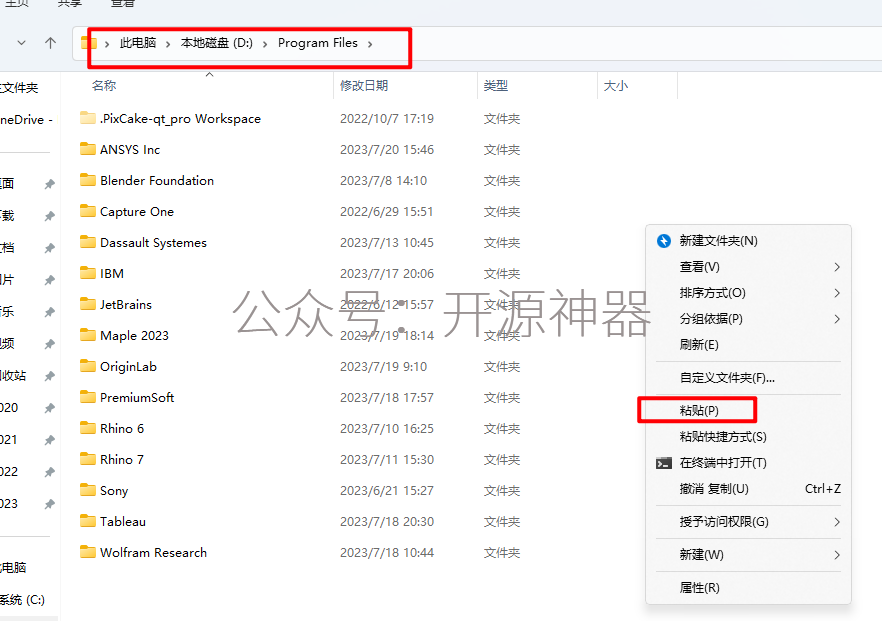
Task: Click the 2023/7/20 15:46 date cell
Action: pos(386,150)
